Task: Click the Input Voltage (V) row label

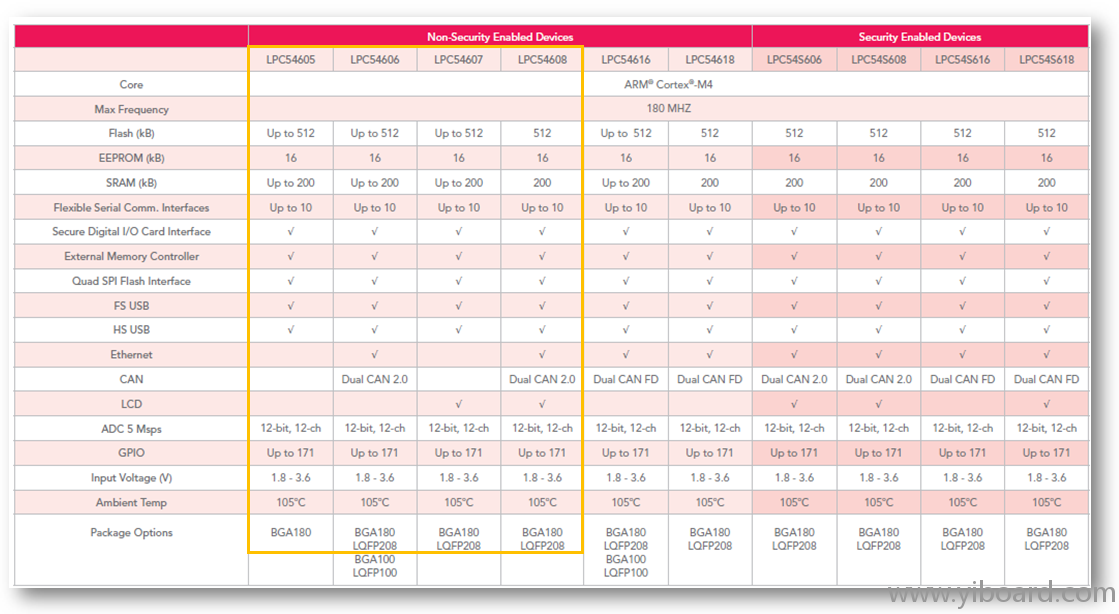Action: click(131, 478)
